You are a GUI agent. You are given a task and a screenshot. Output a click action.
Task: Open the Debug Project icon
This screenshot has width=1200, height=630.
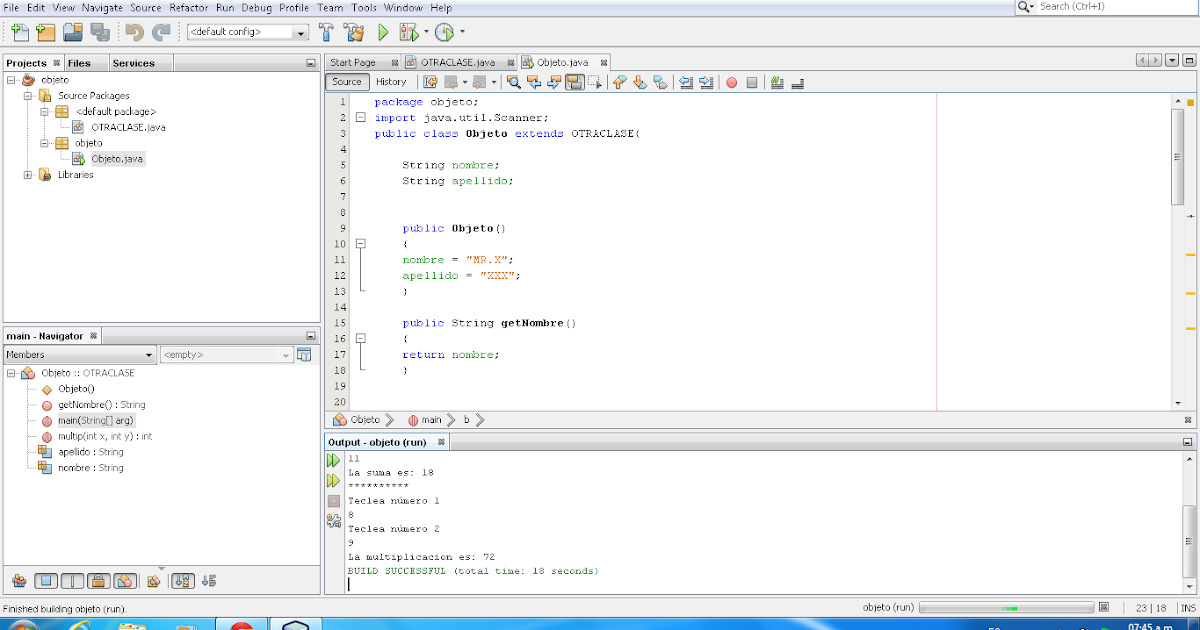(x=407, y=31)
